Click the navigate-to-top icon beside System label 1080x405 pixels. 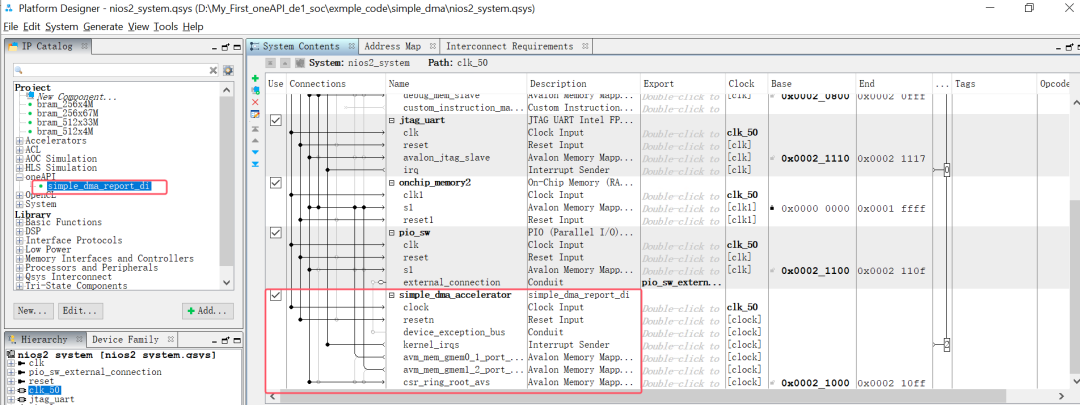pos(271,63)
